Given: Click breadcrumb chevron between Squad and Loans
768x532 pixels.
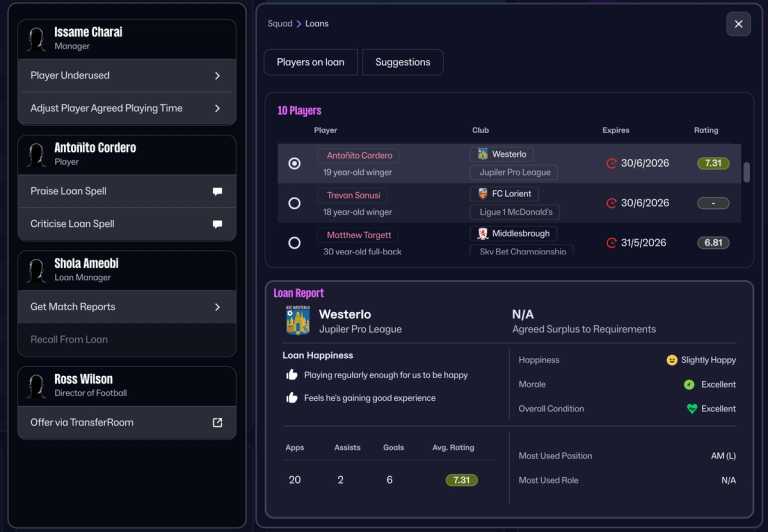Looking at the screenshot, I should tap(299, 24).
